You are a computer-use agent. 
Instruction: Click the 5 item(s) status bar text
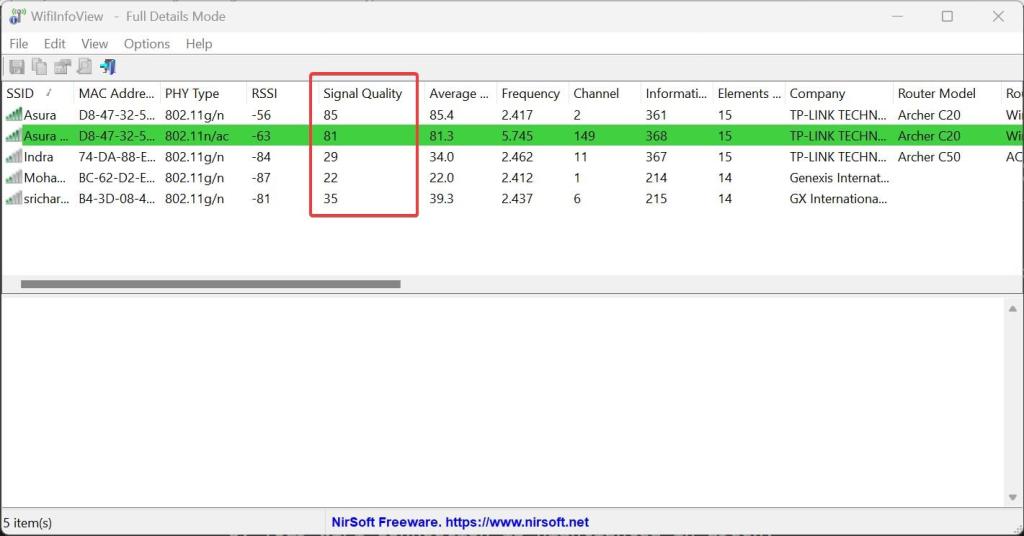point(27,523)
